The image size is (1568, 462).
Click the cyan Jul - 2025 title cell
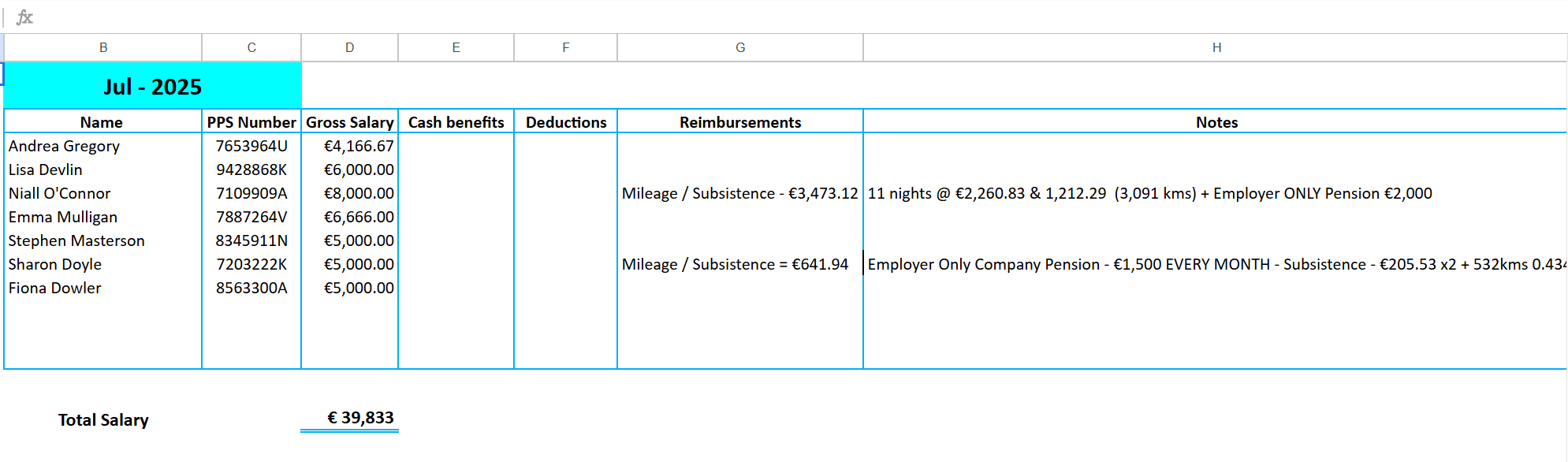point(153,86)
